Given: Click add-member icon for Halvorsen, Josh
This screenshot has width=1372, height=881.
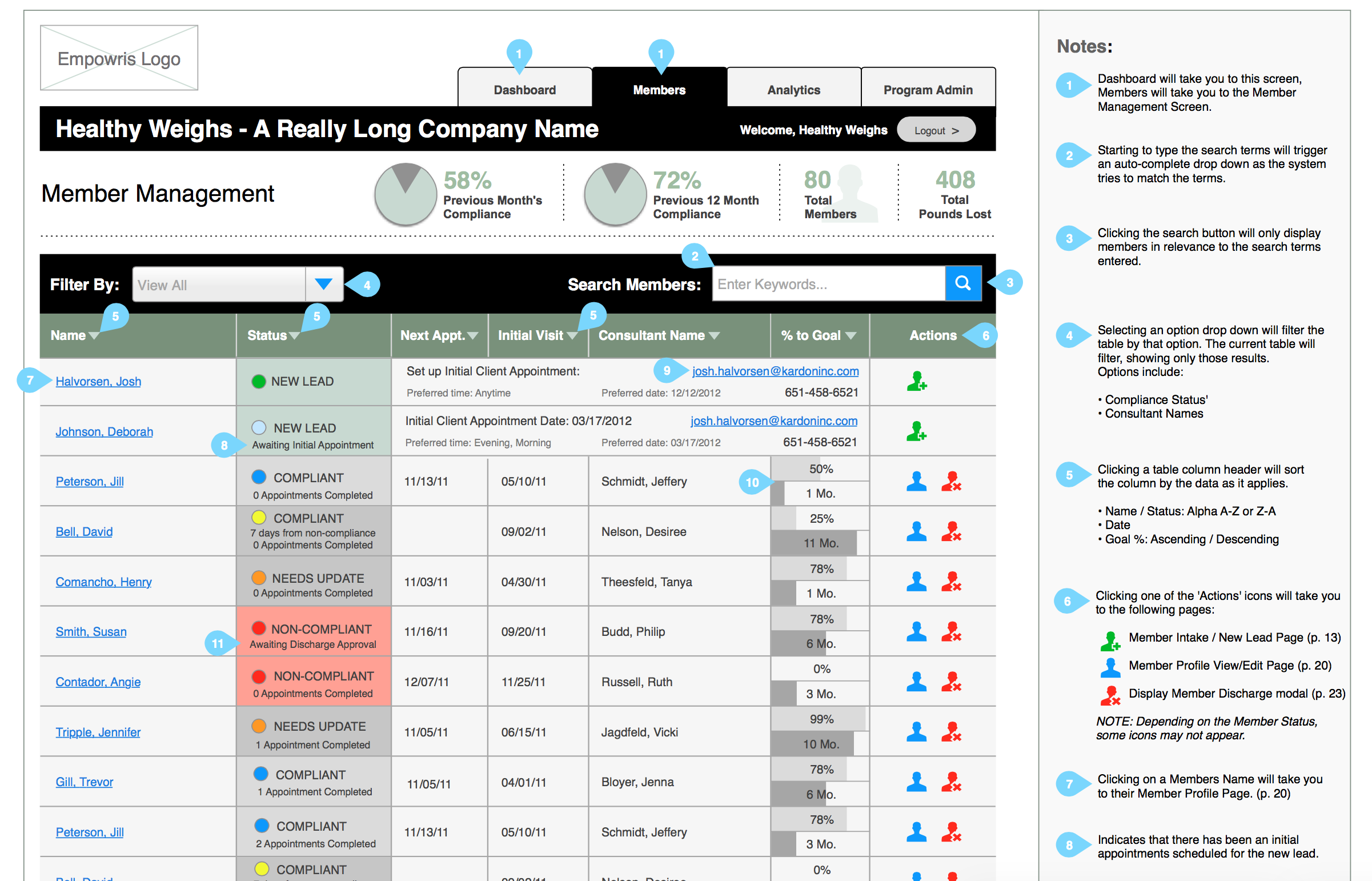Looking at the screenshot, I should [916, 381].
